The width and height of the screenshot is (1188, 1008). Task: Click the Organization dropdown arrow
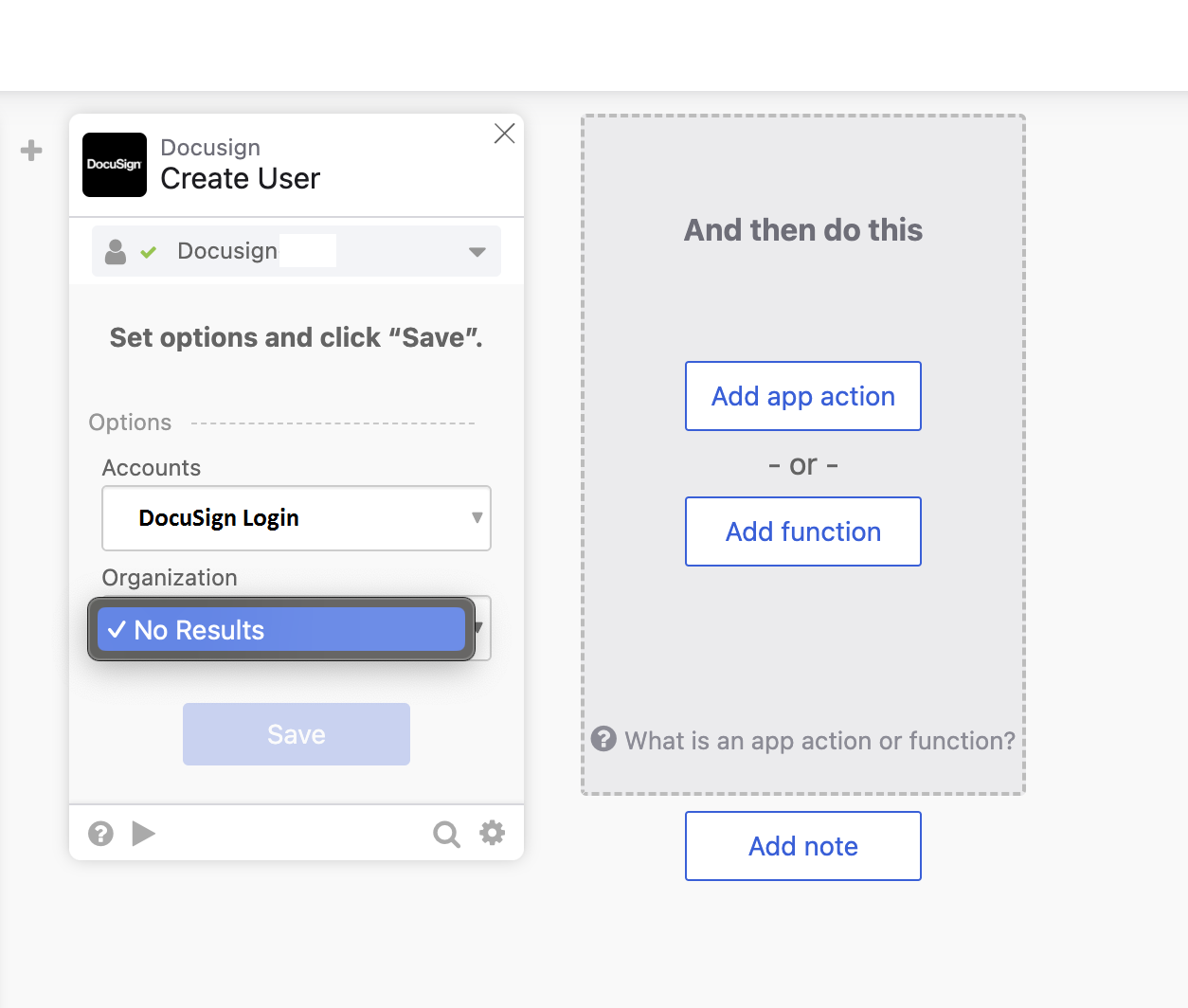(x=480, y=627)
